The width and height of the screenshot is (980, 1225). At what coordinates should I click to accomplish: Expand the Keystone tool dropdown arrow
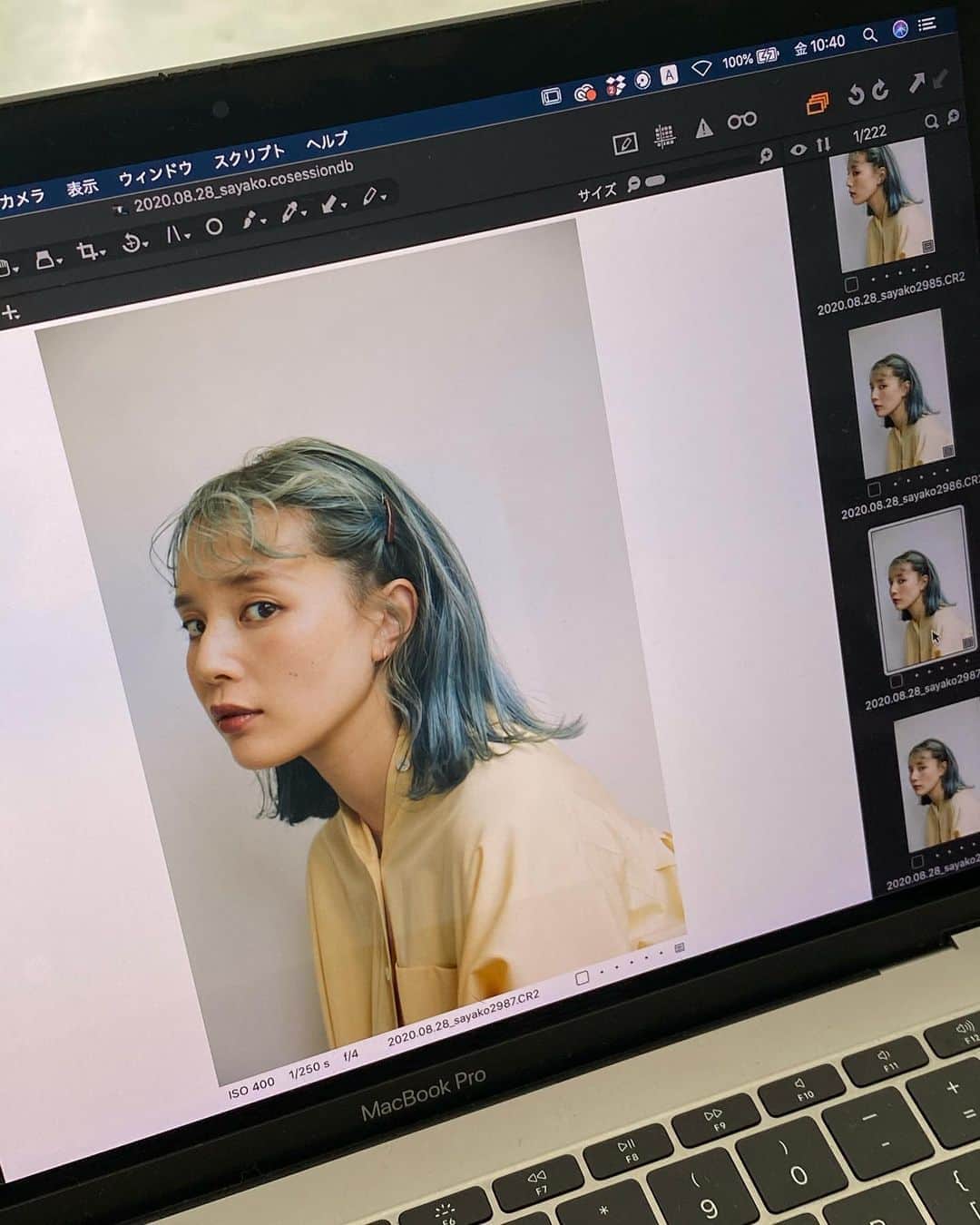pos(187,237)
